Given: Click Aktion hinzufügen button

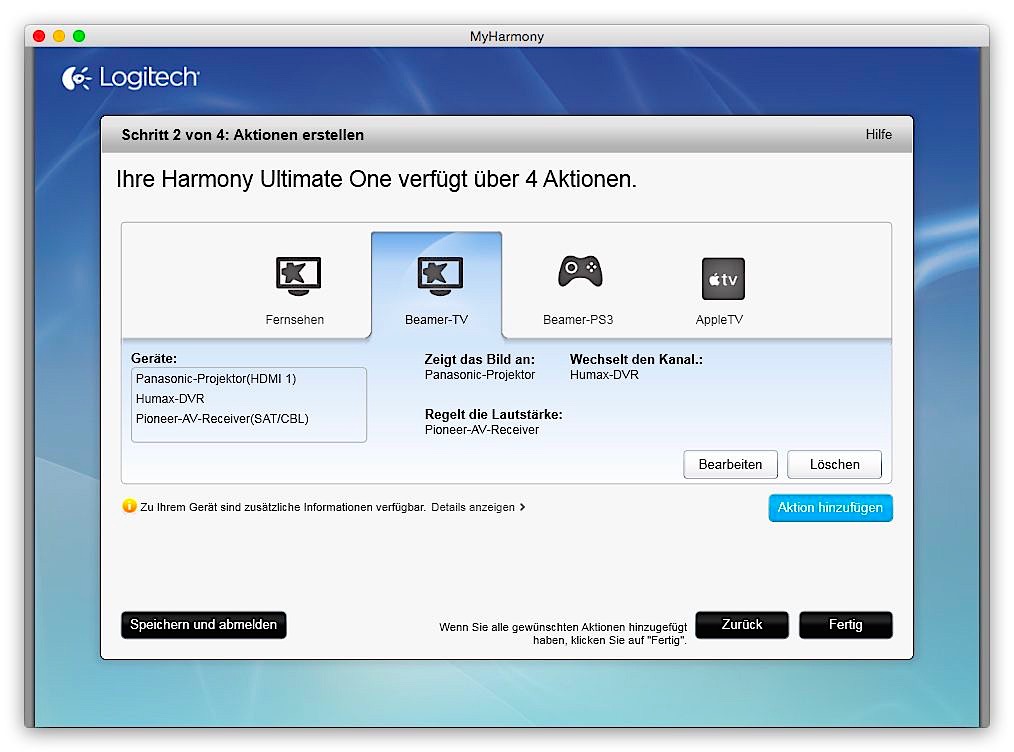Looking at the screenshot, I should tap(830, 508).
